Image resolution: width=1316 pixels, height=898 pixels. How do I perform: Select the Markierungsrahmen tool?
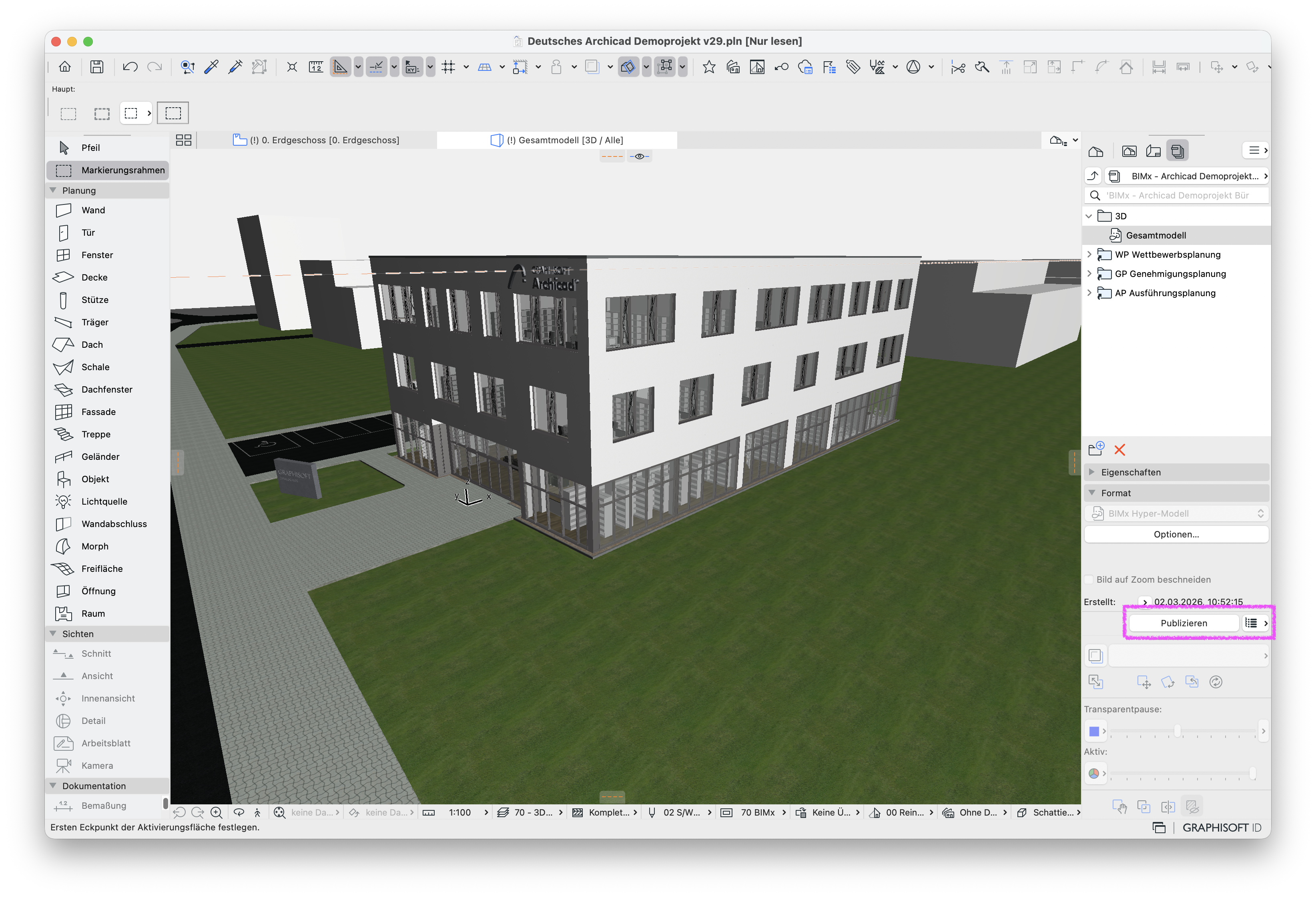click(x=107, y=170)
